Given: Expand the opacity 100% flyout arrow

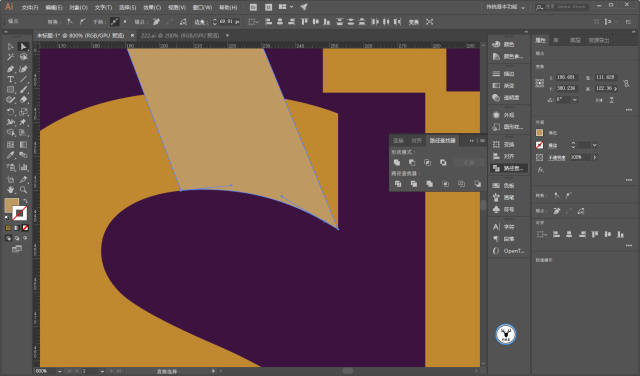Looking at the screenshot, I should 595,157.
